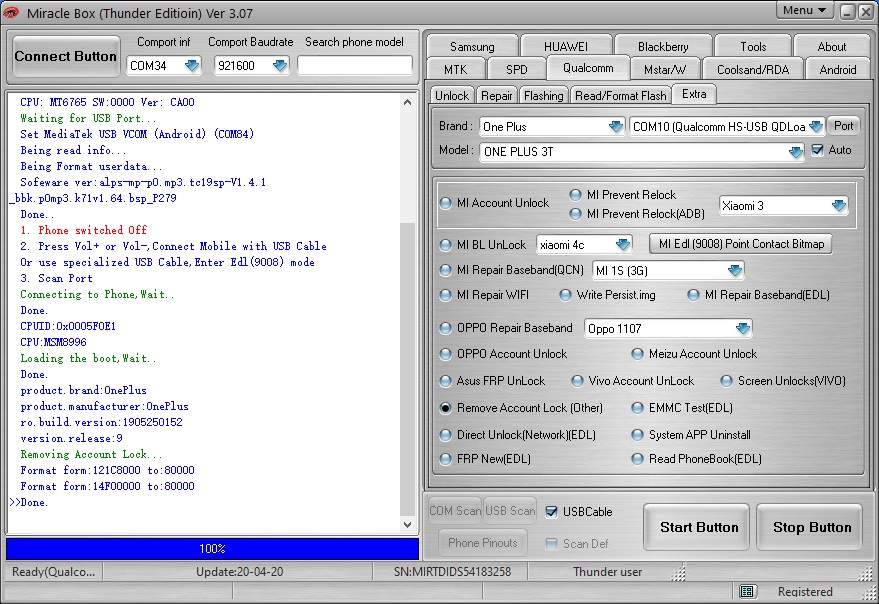This screenshot has width=879, height=604.
Task: Select Remove Account Lock (Other) option
Action: pyautogui.click(x=446, y=408)
